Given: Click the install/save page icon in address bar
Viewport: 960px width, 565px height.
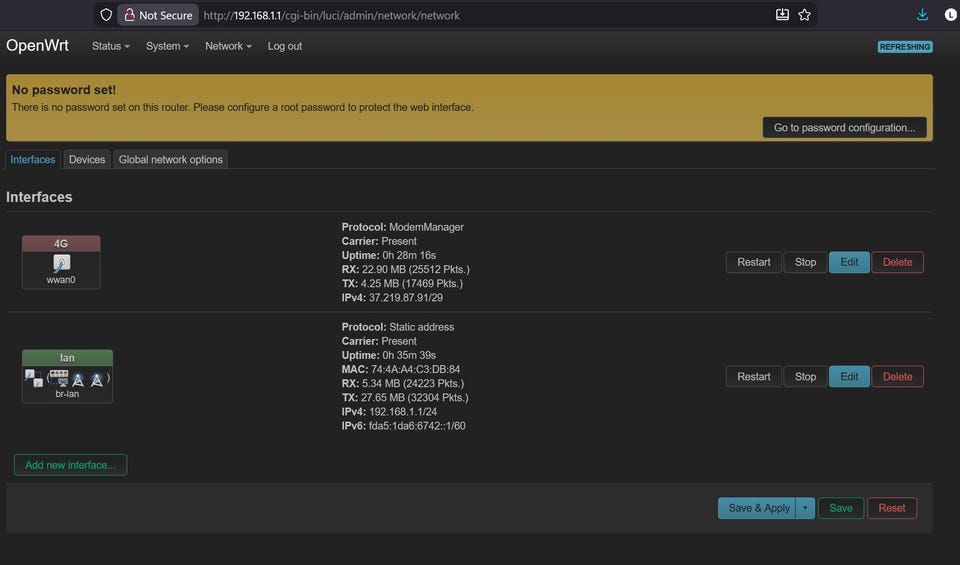Looking at the screenshot, I should [782, 15].
